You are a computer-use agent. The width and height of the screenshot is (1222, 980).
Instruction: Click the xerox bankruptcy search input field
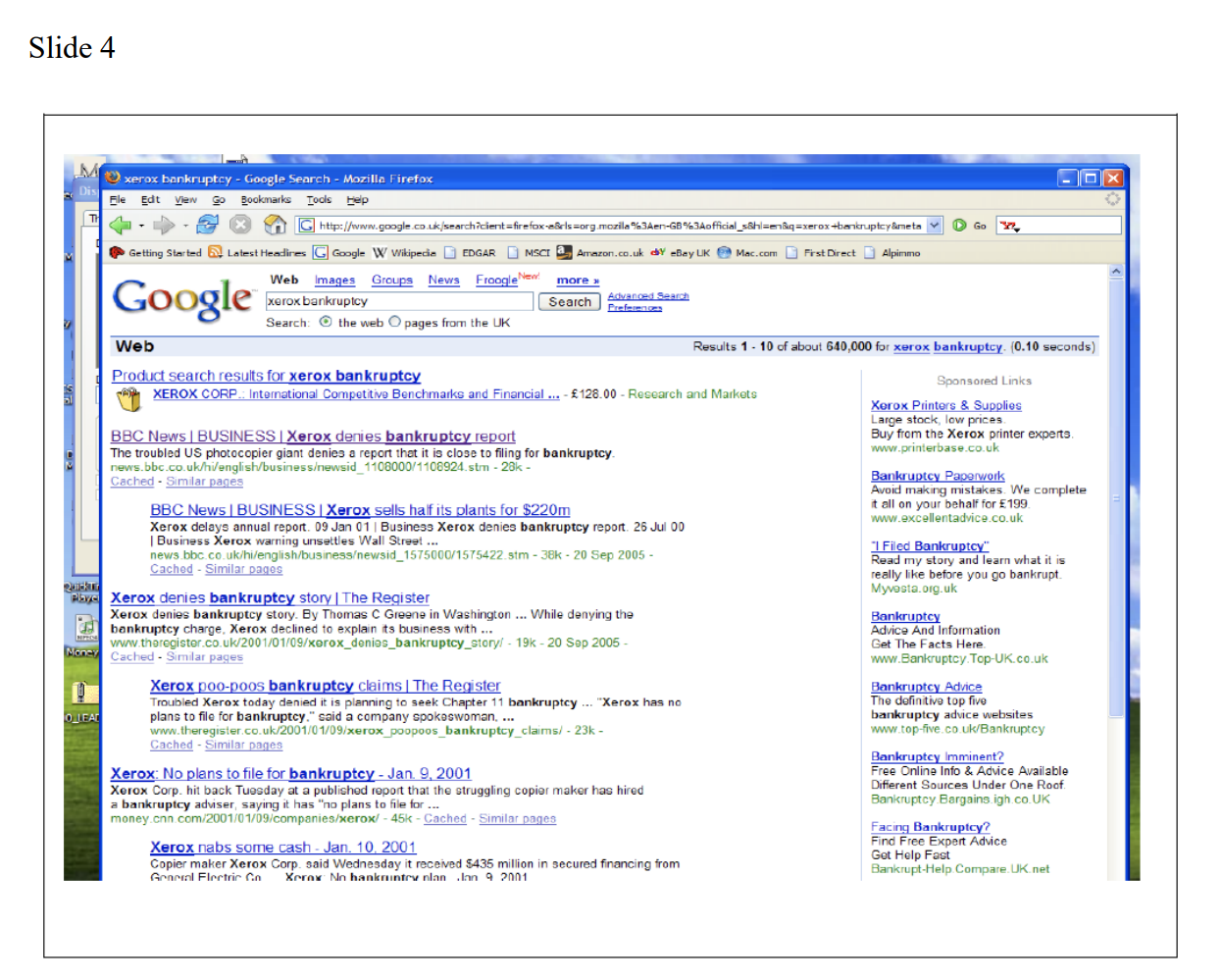399,301
